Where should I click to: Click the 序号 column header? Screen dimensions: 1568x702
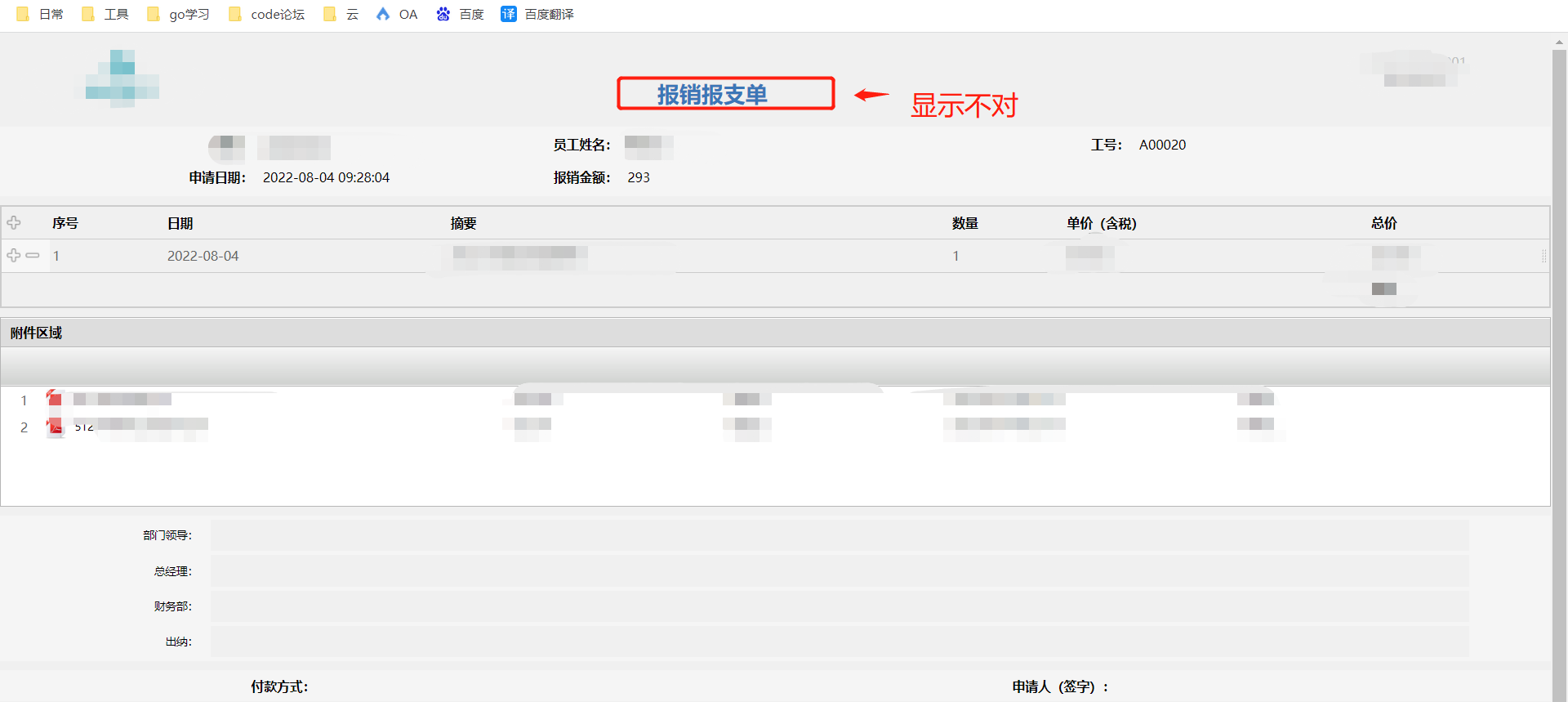pyautogui.click(x=65, y=223)
